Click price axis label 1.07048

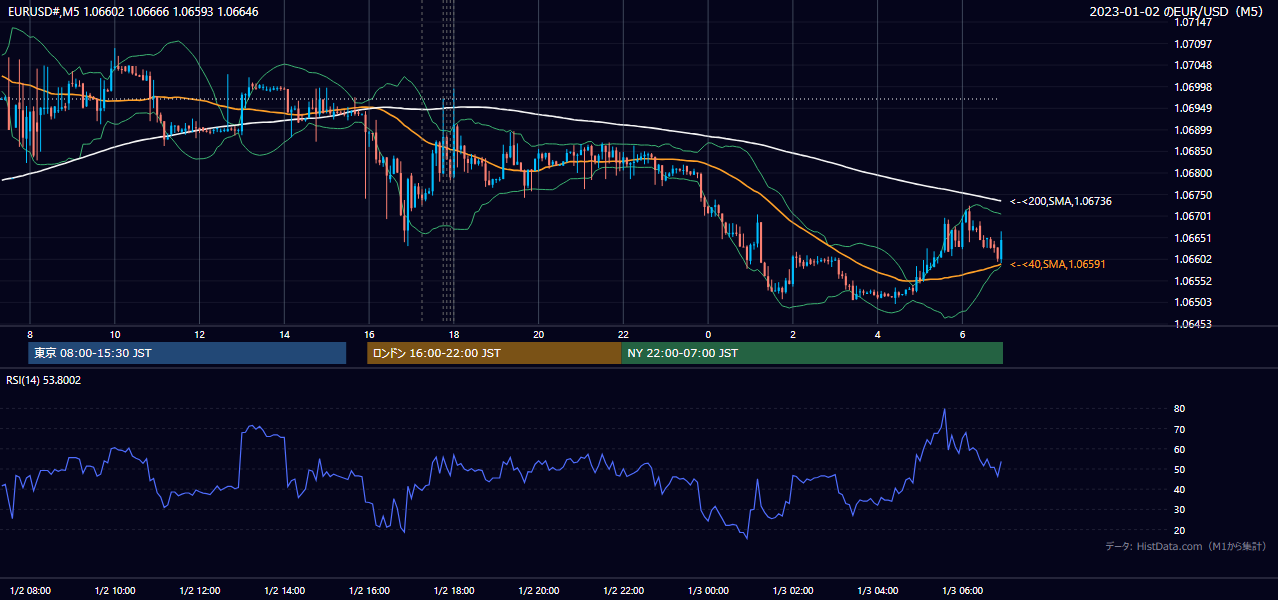[1193, 65]
